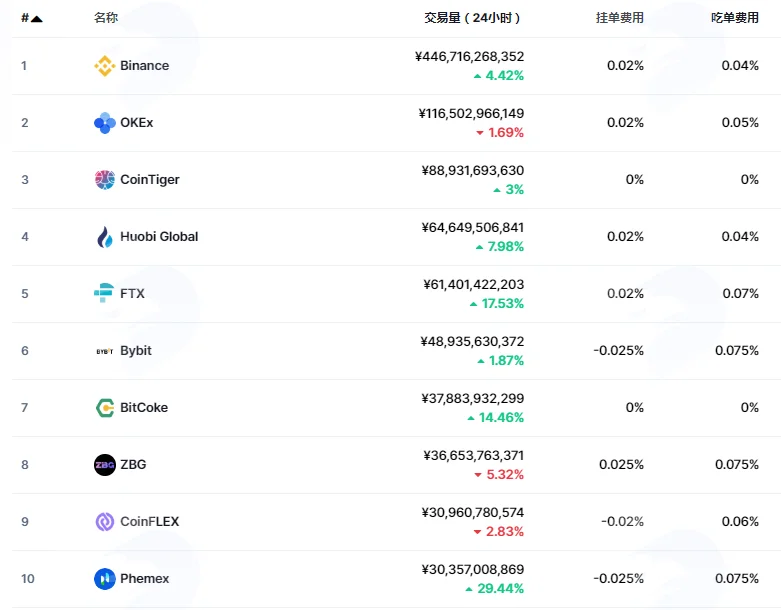This screenshot has width=781, height=610.
Task: Click the Binance logo icon
Action: 105,66
